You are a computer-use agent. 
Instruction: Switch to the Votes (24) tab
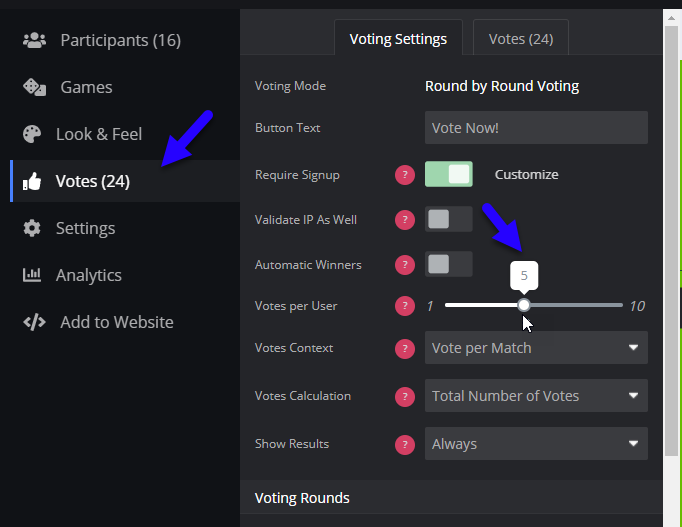(521, 38)
